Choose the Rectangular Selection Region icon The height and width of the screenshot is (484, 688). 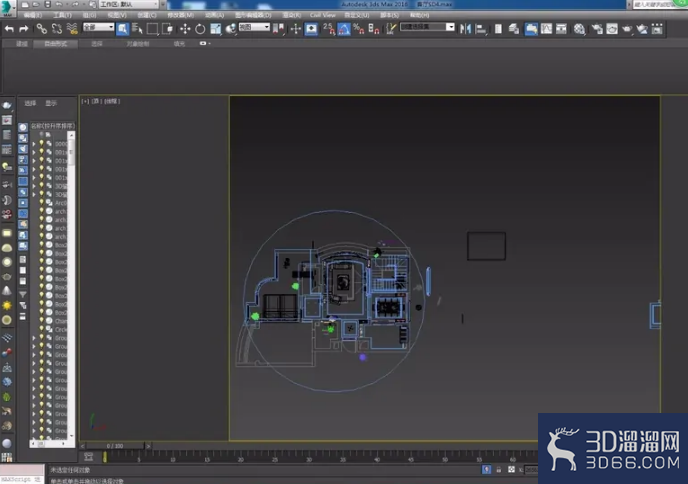pos(152,29)
